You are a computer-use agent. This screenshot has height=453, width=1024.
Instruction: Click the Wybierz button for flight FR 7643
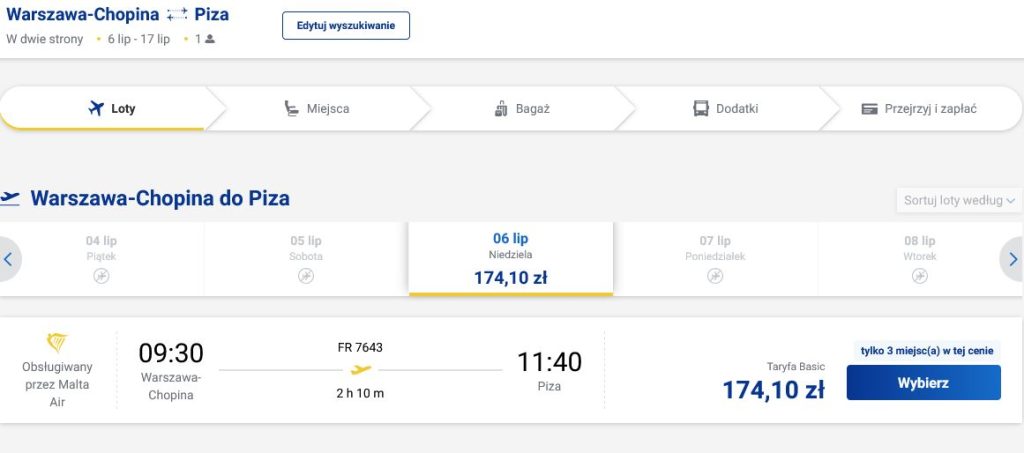pyautogui.click(x=923, y=383)
